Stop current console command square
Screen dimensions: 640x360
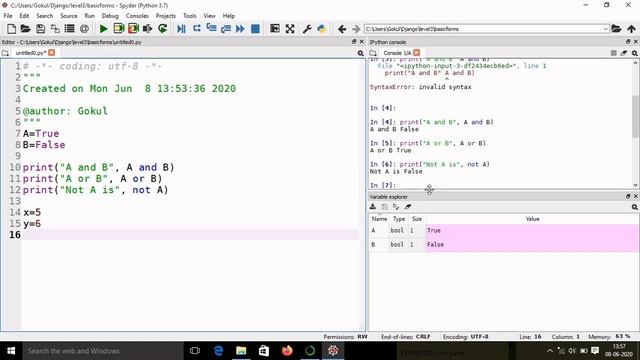(613, 53)
